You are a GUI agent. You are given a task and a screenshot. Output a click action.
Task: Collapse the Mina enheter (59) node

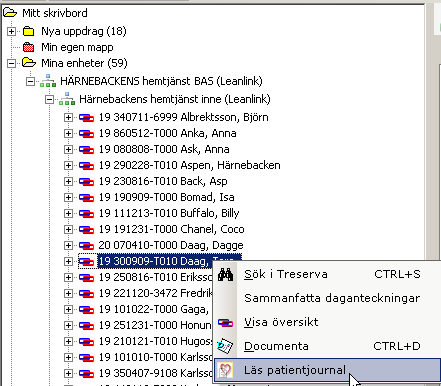[11, 63]
